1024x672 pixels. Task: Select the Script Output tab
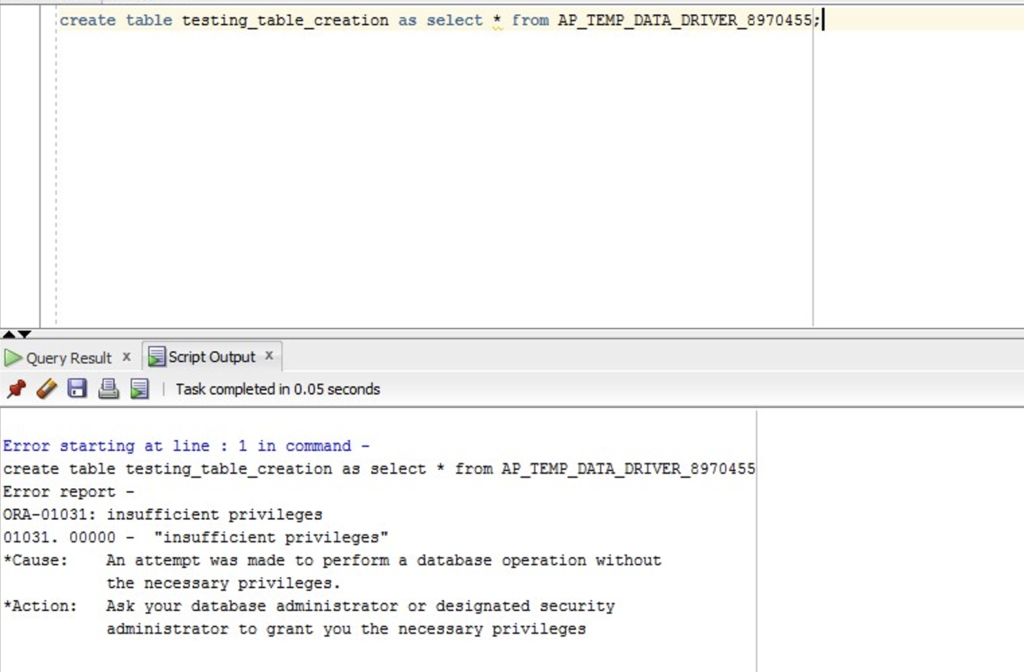[x=212, y=357]
